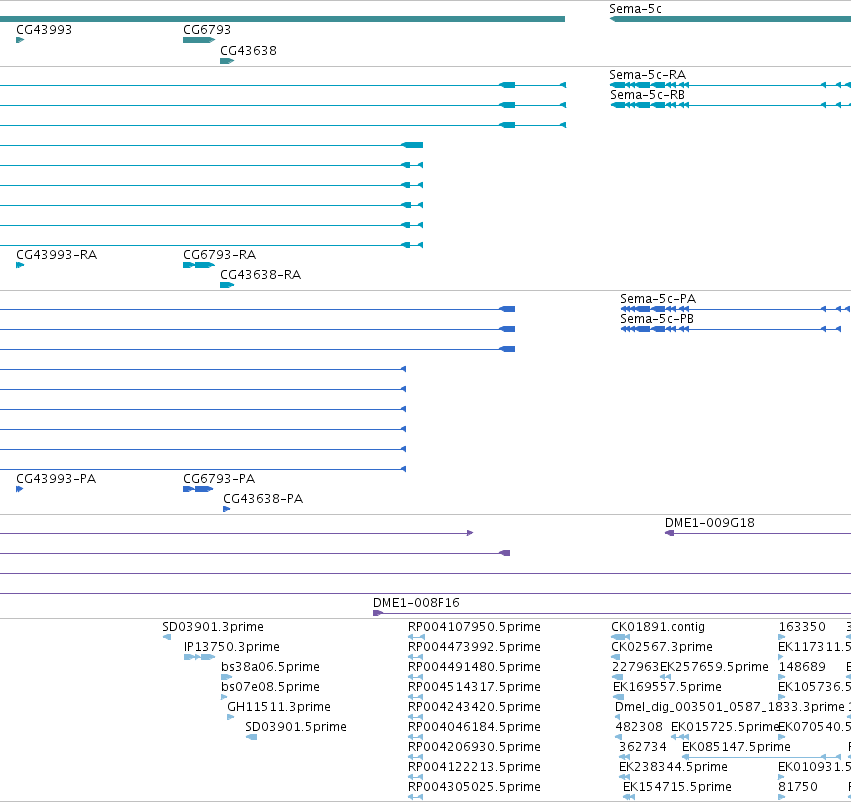
Task: Select the 482308 feature label
Action: click(x=639, y=727)
